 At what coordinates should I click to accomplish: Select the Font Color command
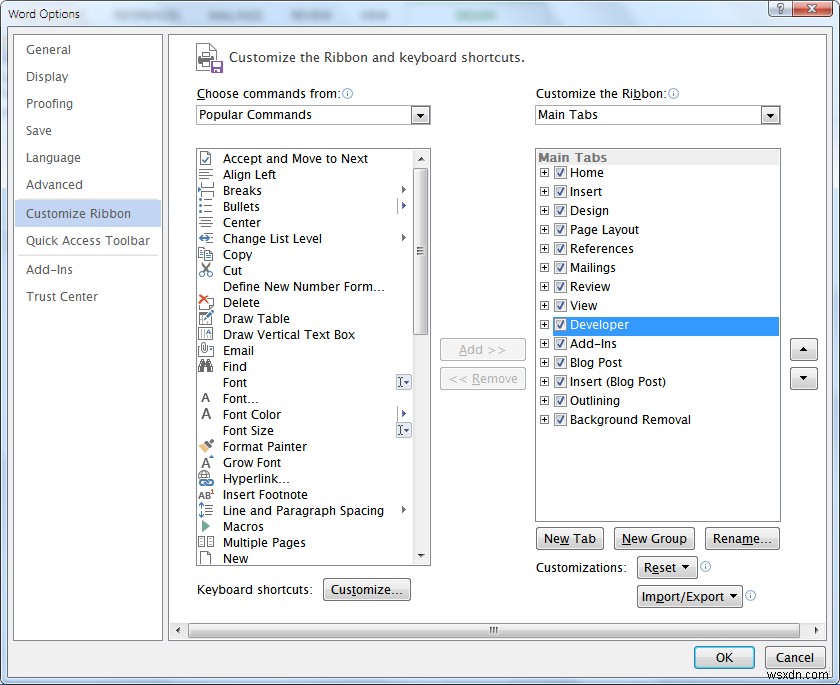251,414
